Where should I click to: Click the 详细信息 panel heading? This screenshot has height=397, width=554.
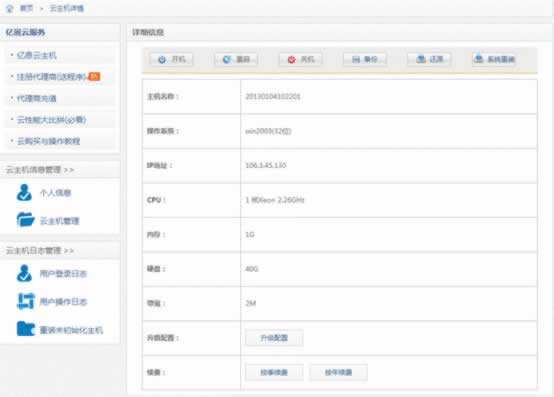[148, 32]
